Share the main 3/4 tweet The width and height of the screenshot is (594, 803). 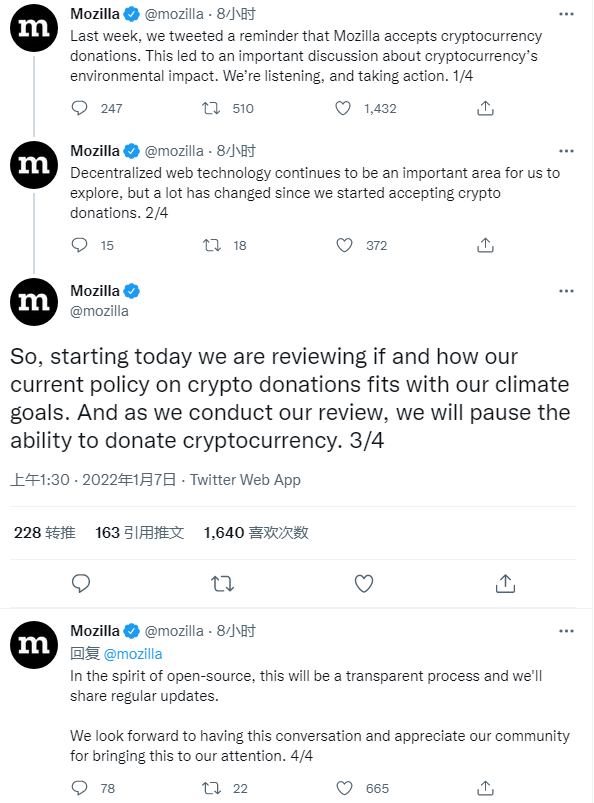[x=505, y=583]
